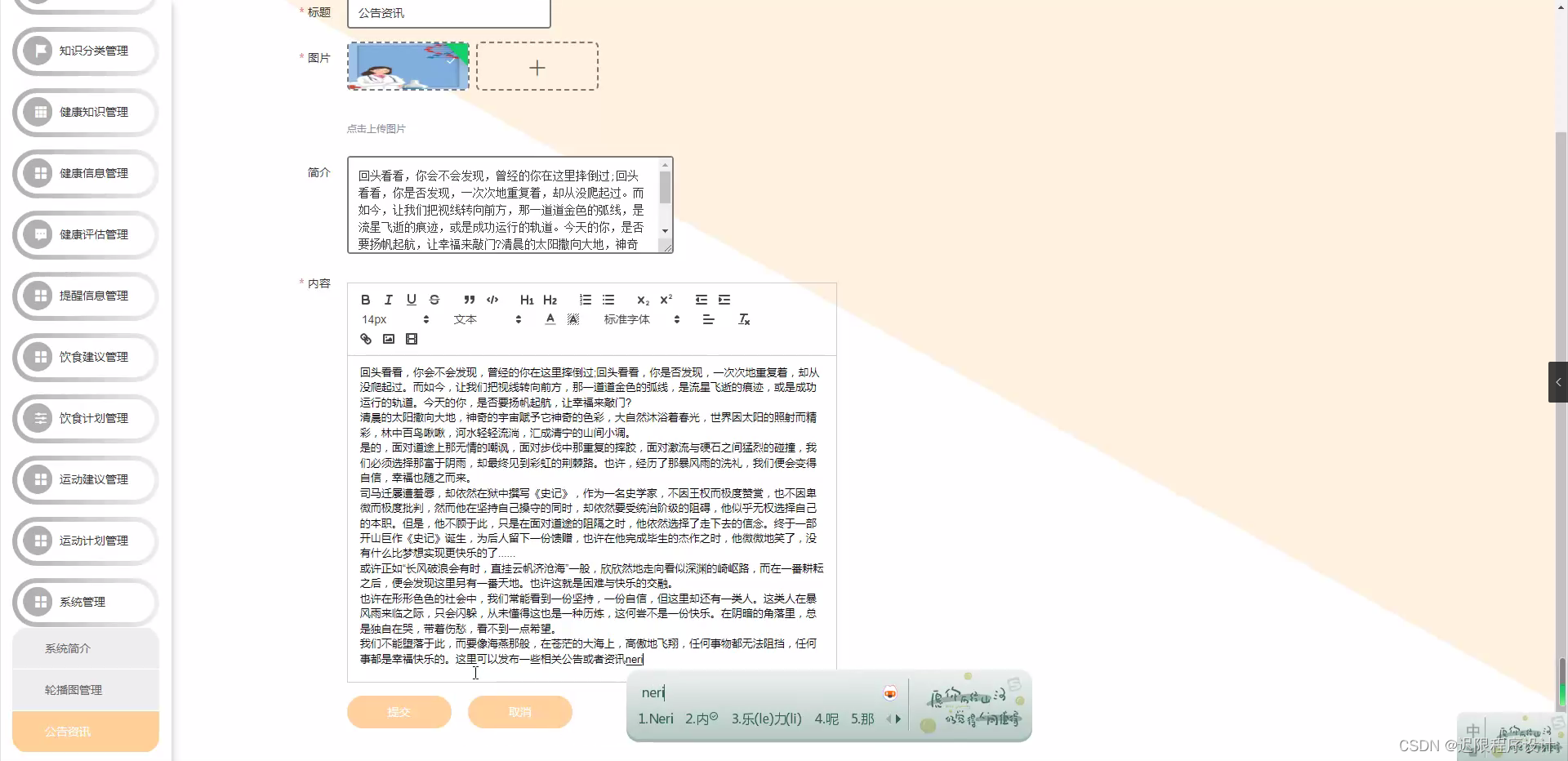Open 轮播图管理 in the sidebar
This screenshot has height=761, width=1568.
(x=73, y=689)
